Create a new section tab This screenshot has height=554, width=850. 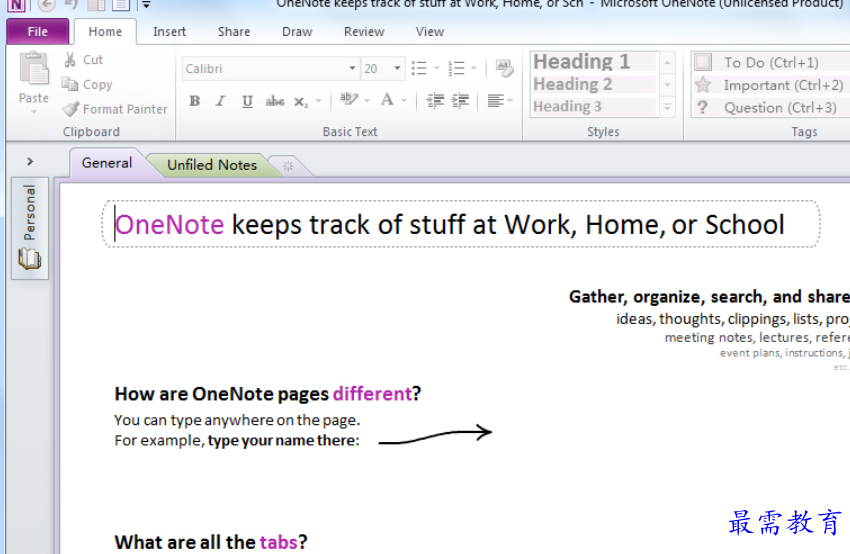(288, 166)
